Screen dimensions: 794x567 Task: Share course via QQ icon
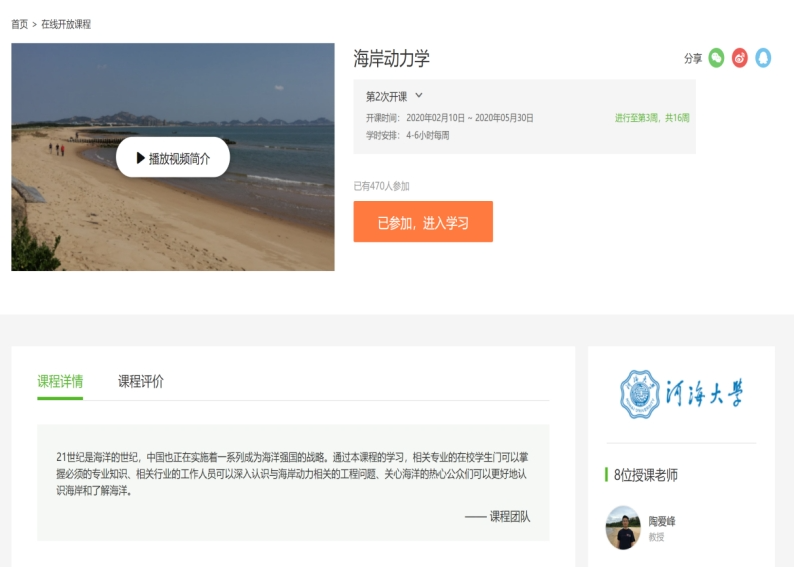tap(763, 58)
